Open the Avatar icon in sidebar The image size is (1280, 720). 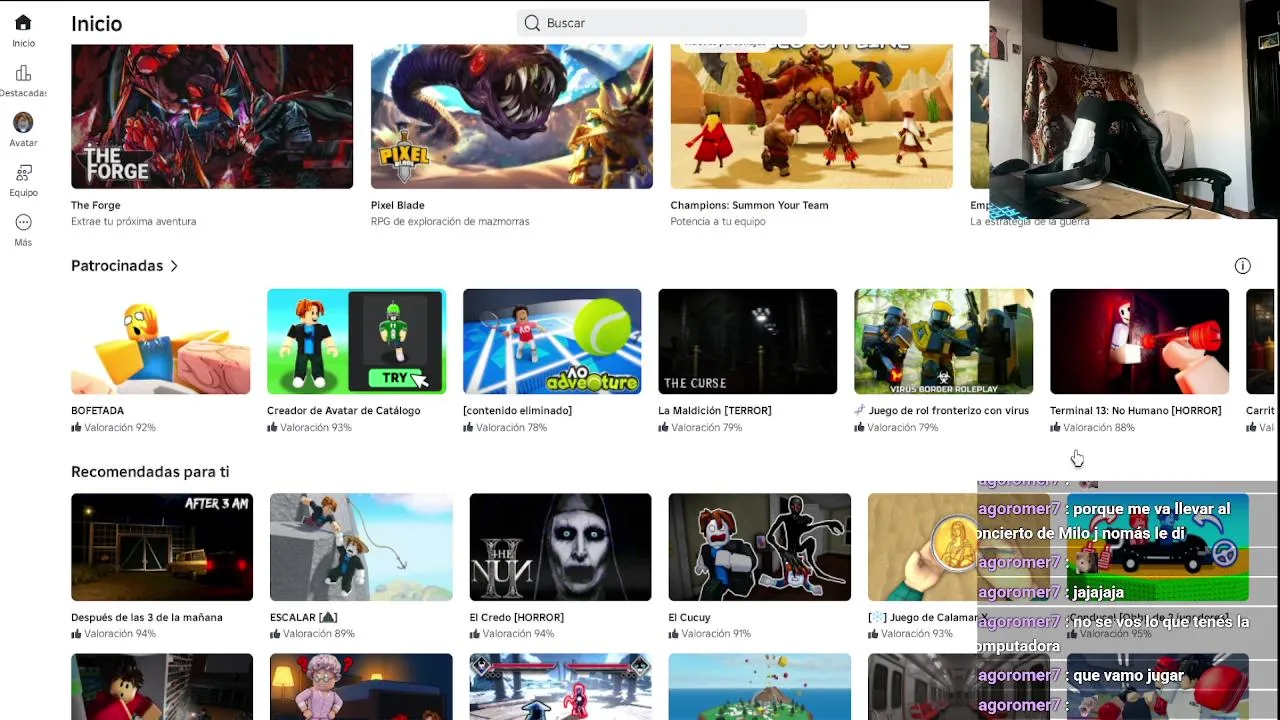[x=23, y=122]
